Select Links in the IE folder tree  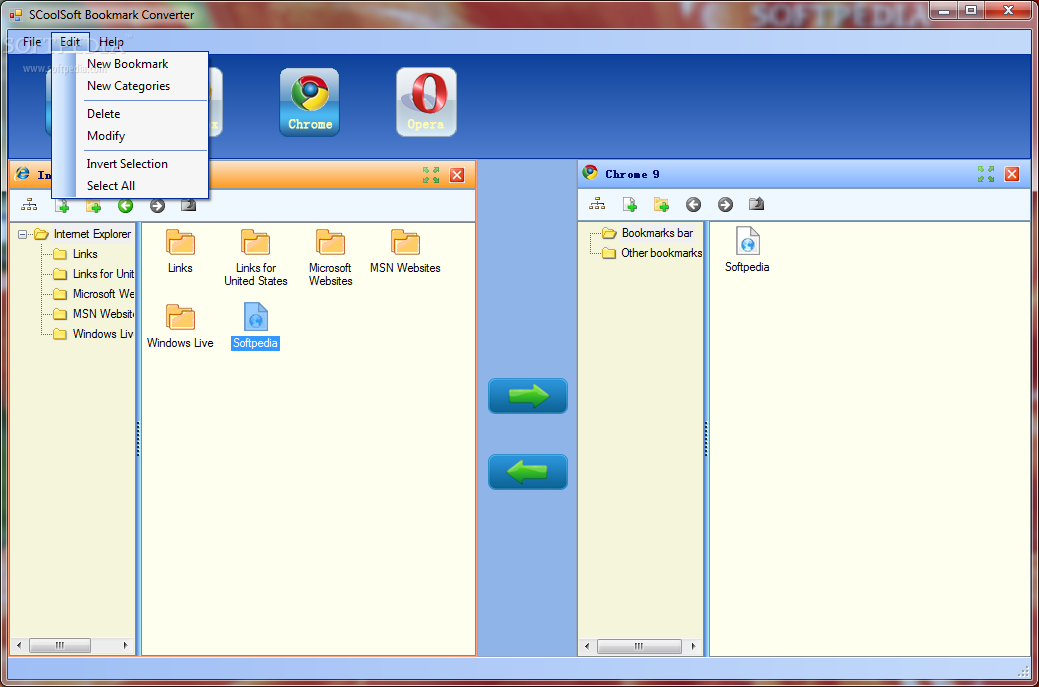pyautogui.click(x=85, y=254)
